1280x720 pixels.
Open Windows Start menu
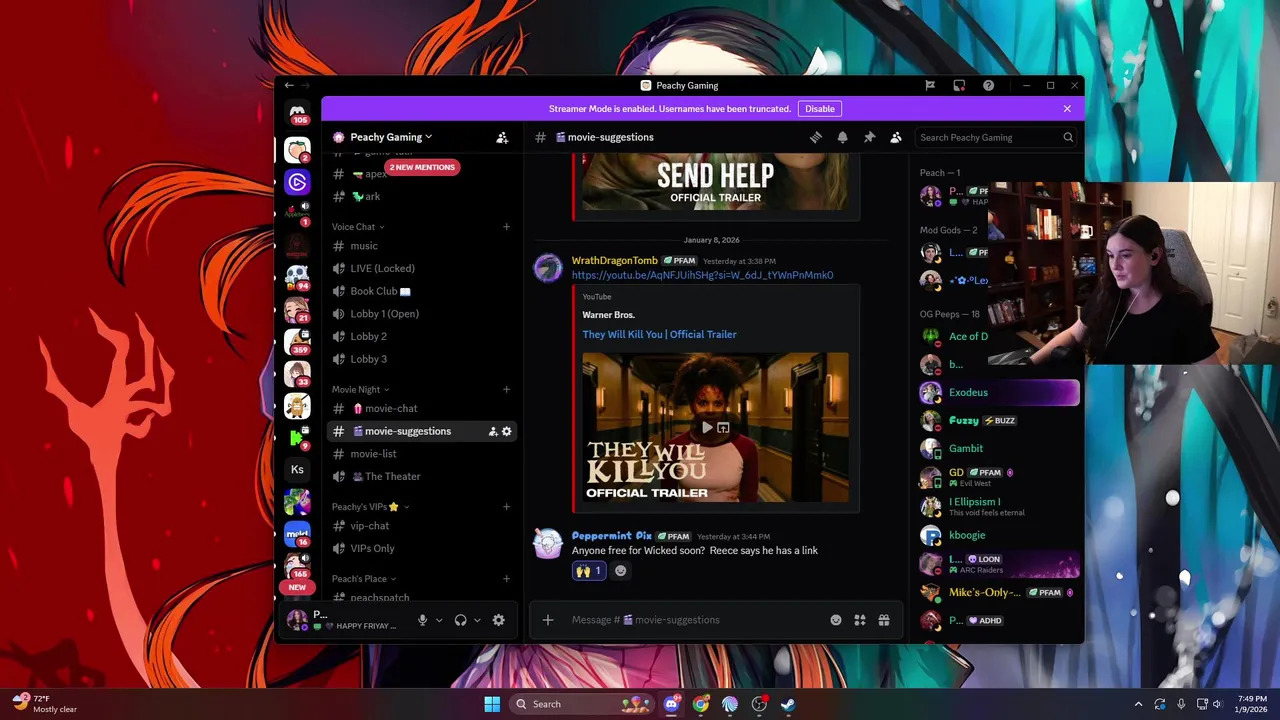click(492, 704)
